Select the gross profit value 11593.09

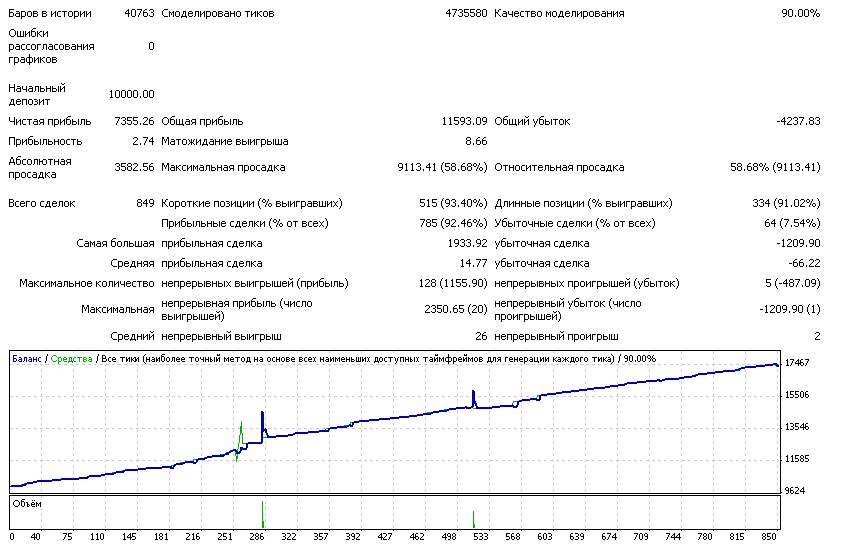pyautogui.click(x=464, y=121)
